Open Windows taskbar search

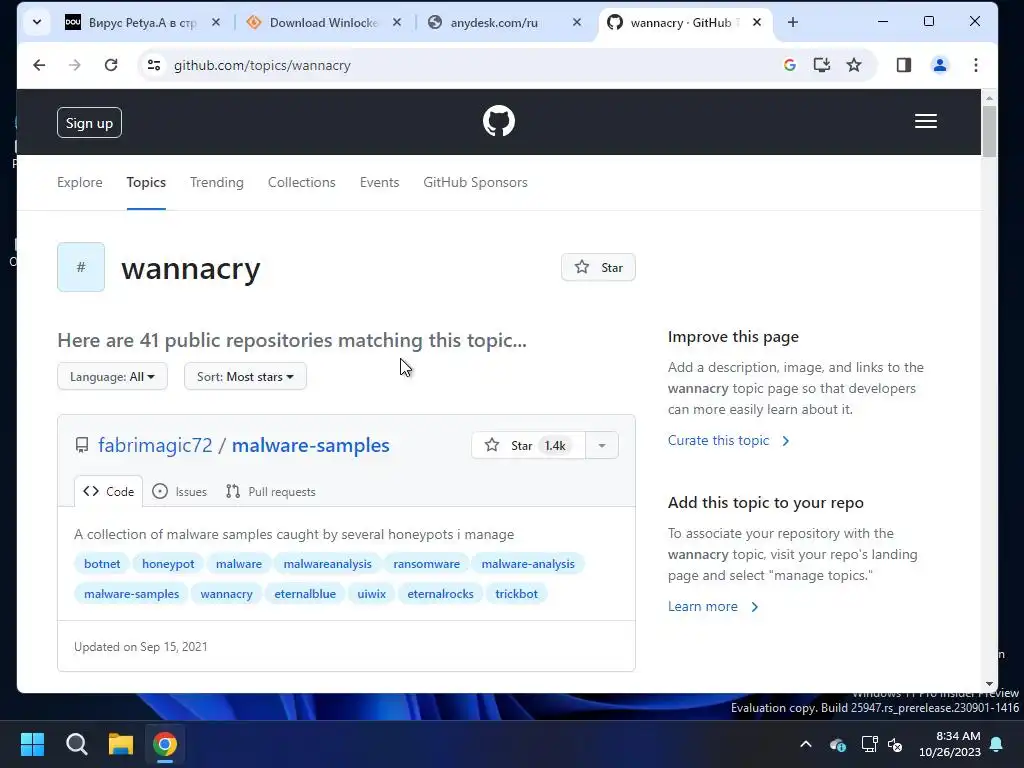pyautogui.click(x=76, y=744)
